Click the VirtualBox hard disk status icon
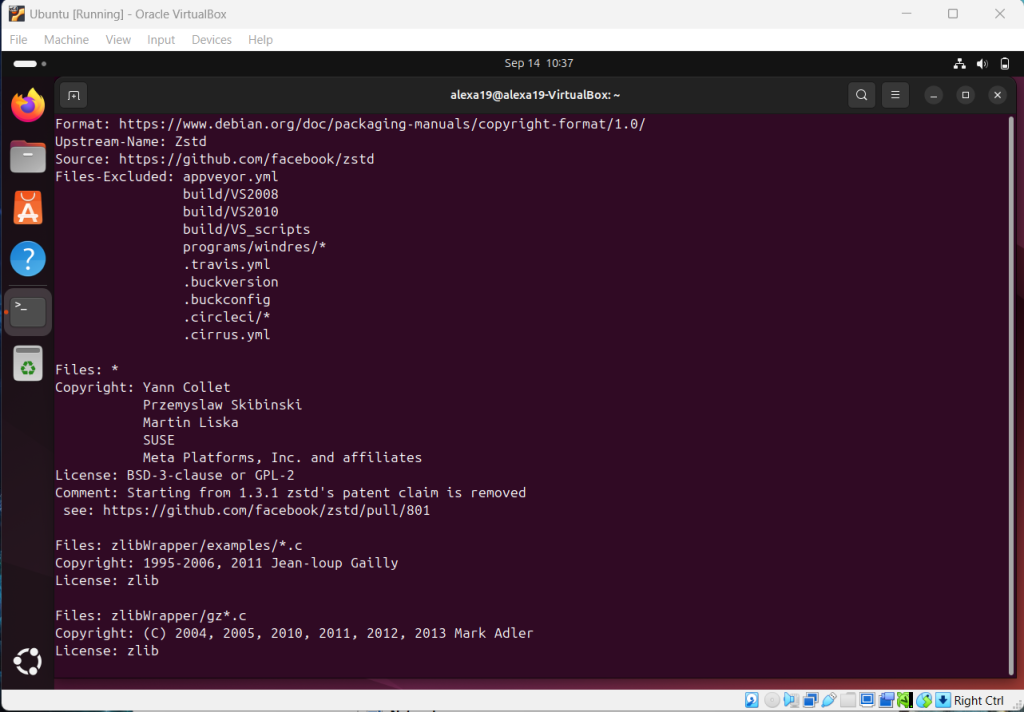Screen dimensions: 1024x712 [x=751, y=700]
